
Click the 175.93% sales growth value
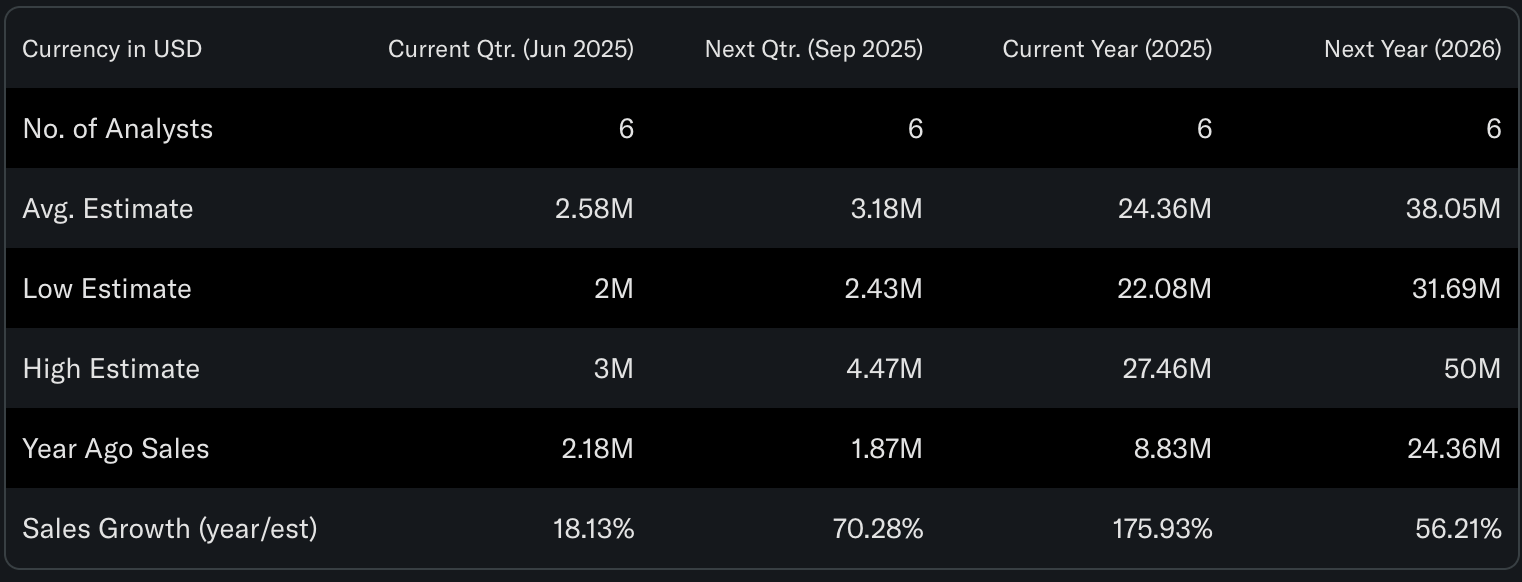[1162, 529]
